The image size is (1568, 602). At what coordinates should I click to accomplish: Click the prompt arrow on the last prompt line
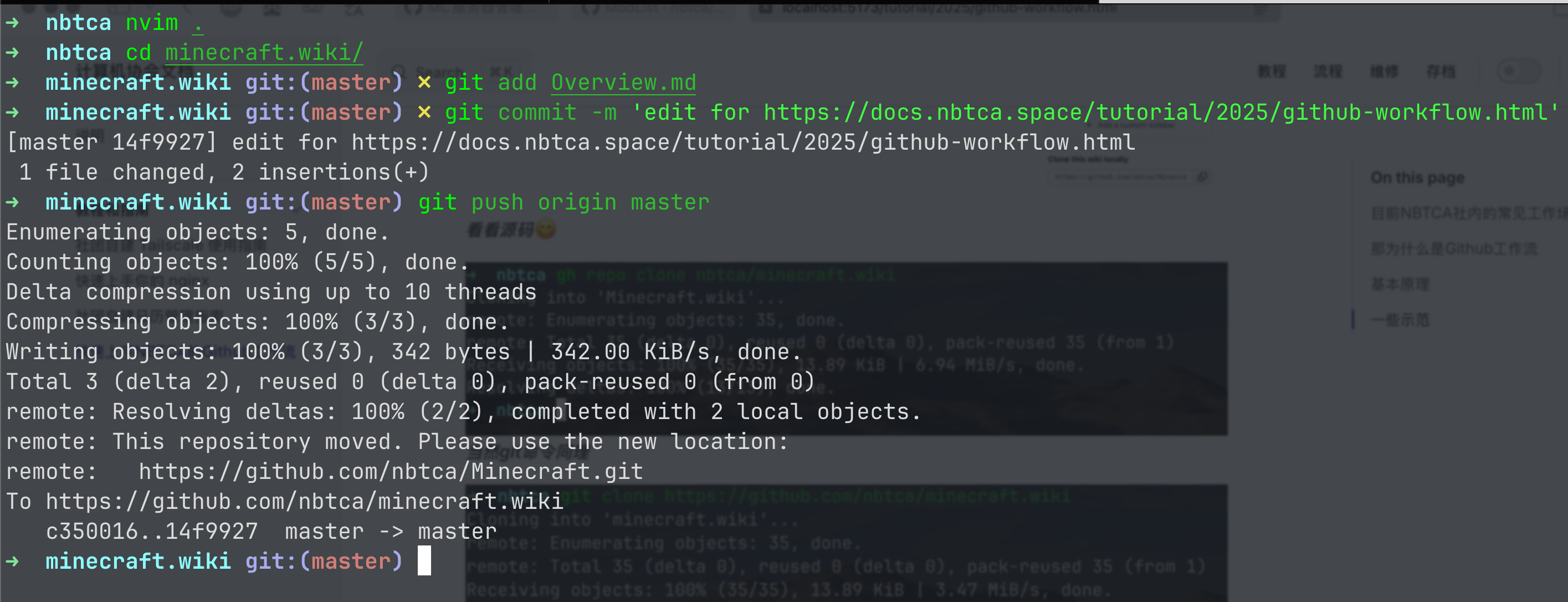12,561
